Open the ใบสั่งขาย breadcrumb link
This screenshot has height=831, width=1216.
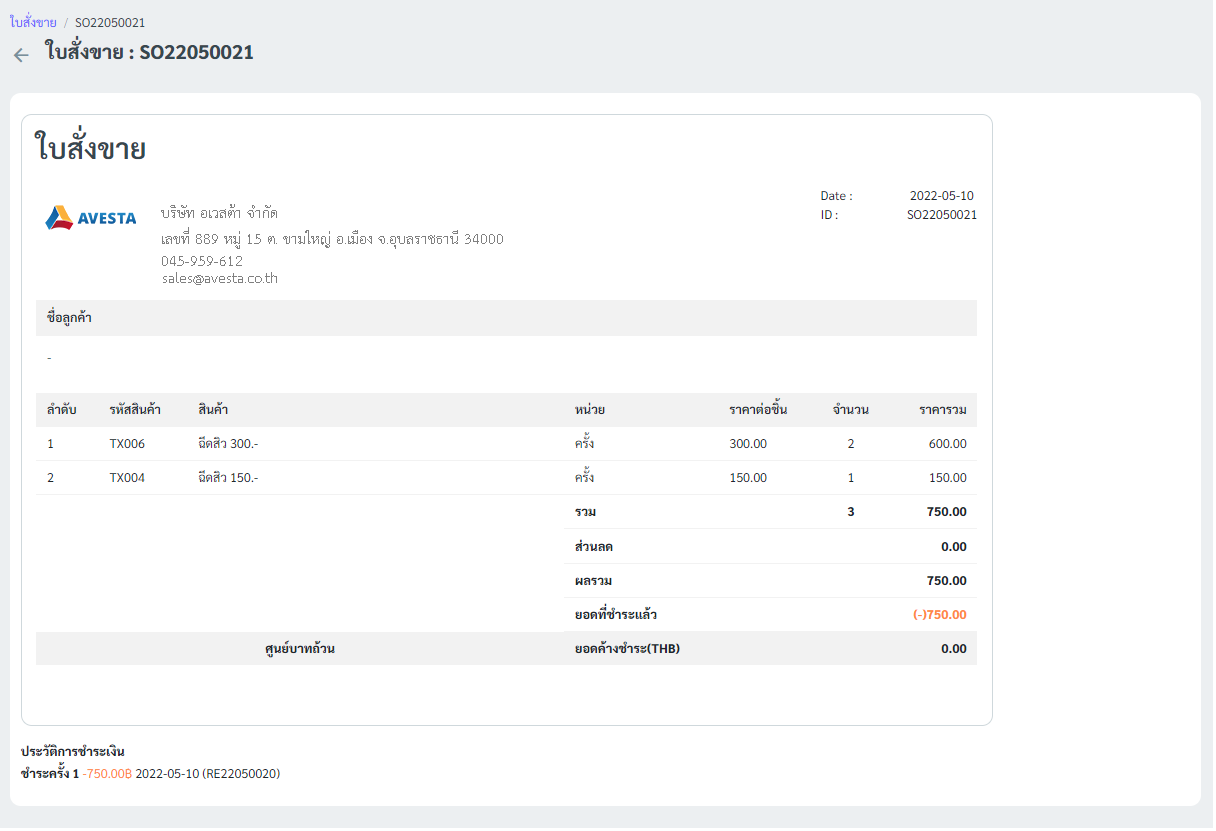click(x=33, y=22)
